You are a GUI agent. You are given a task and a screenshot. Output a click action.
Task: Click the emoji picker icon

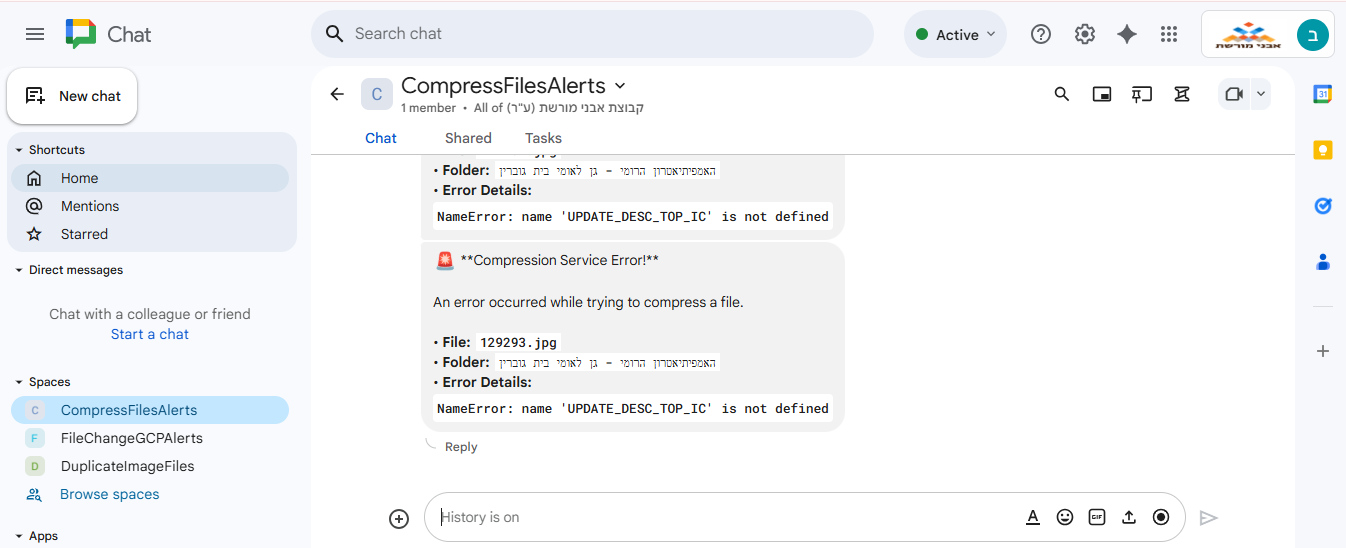(1065, 517)
